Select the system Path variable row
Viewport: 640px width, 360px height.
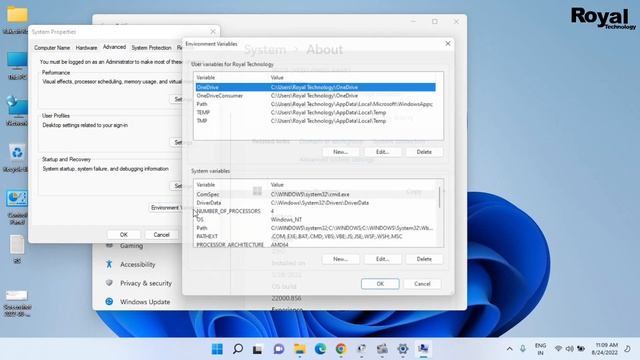pos(316,228)
